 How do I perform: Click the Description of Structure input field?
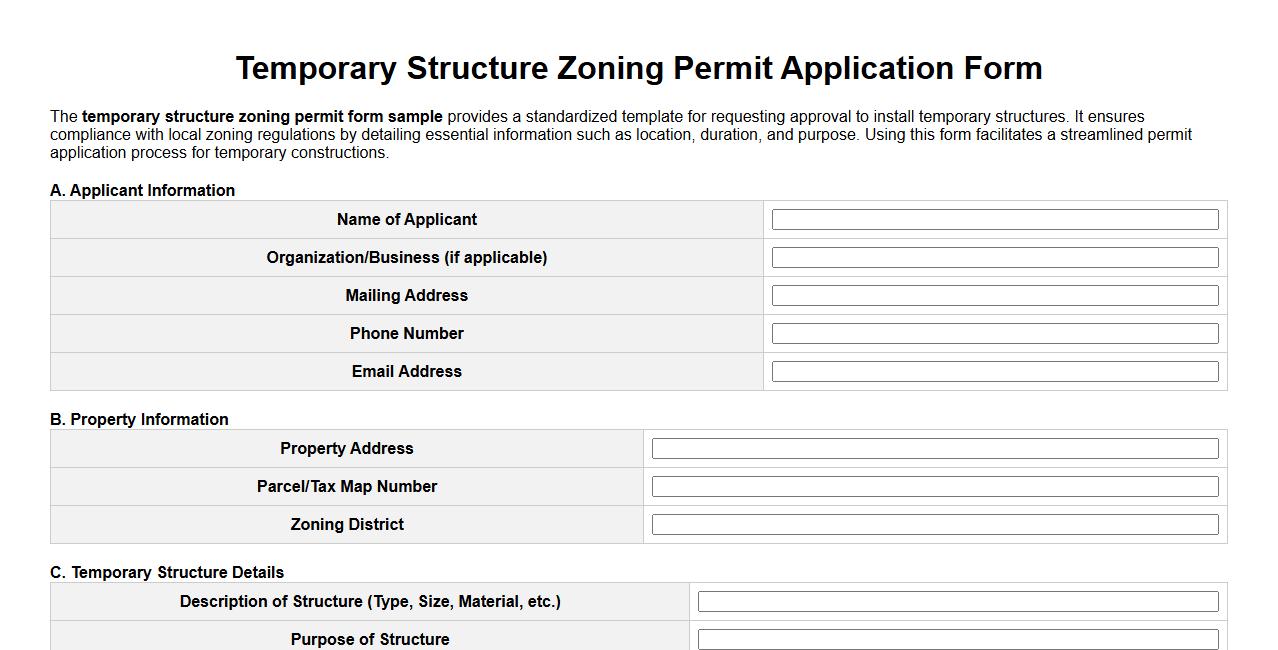coord(958,601)
